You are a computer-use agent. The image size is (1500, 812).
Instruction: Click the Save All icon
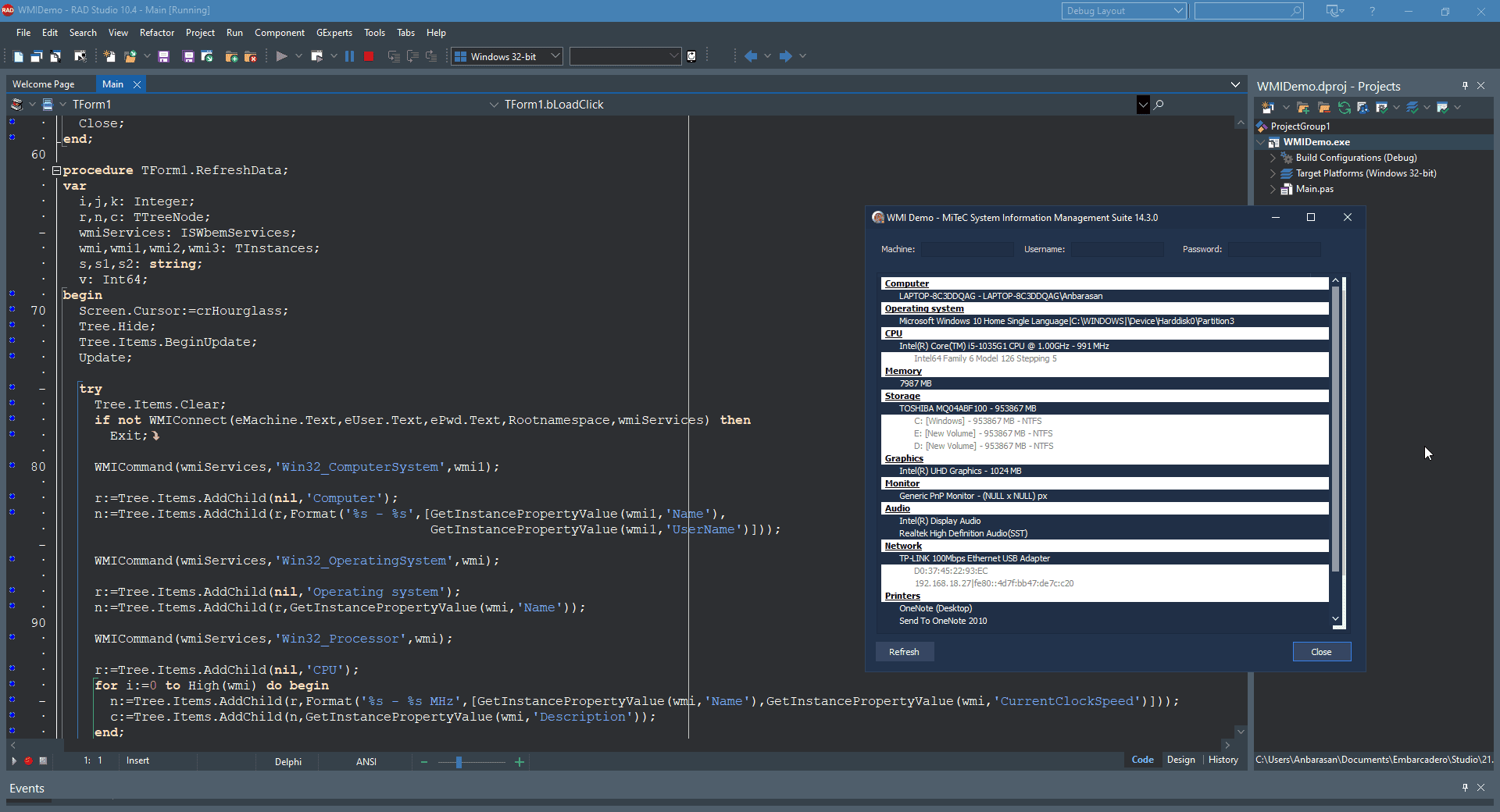(x=188, y=56)
